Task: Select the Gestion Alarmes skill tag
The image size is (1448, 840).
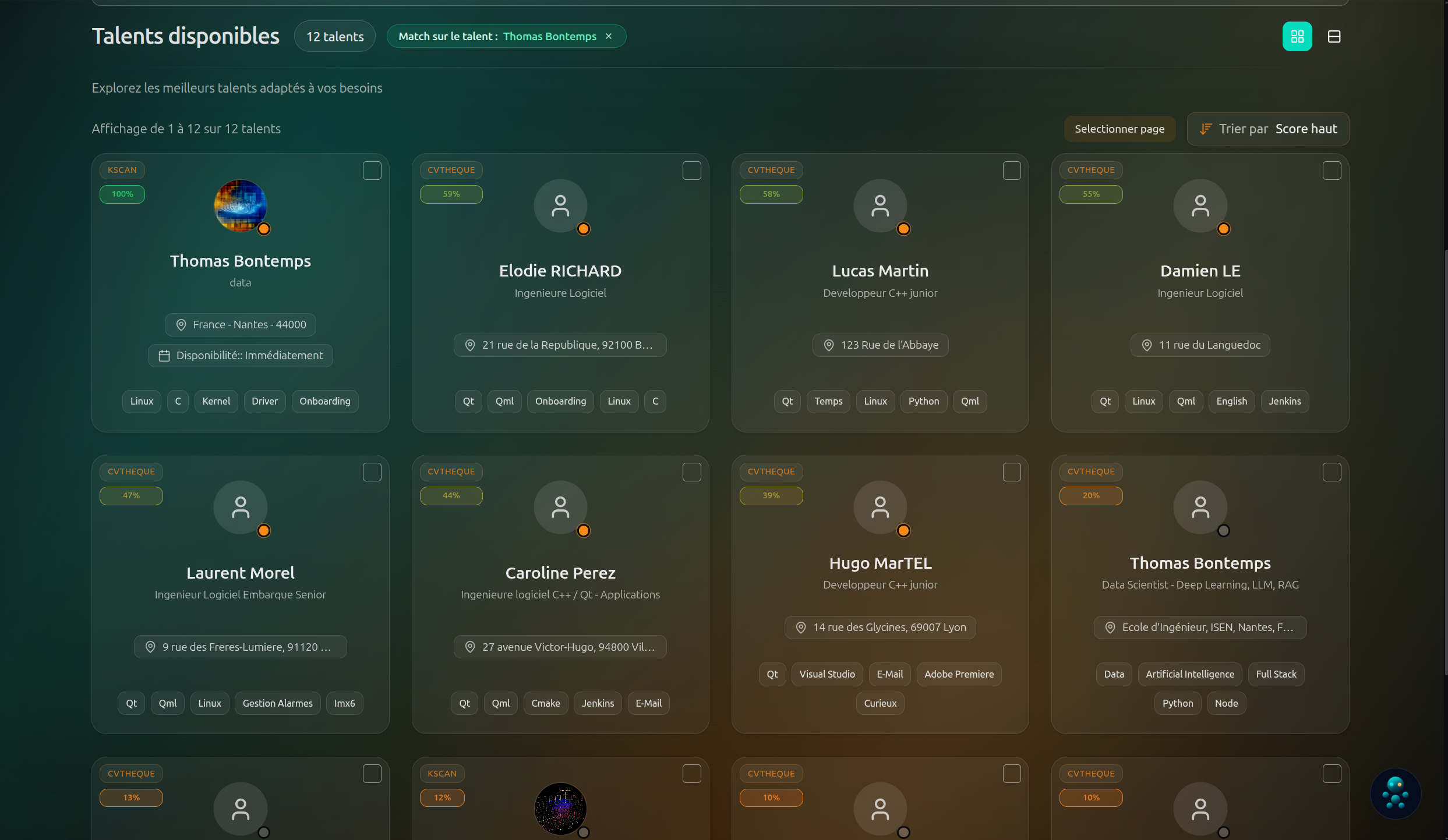Action: (277, 703)
